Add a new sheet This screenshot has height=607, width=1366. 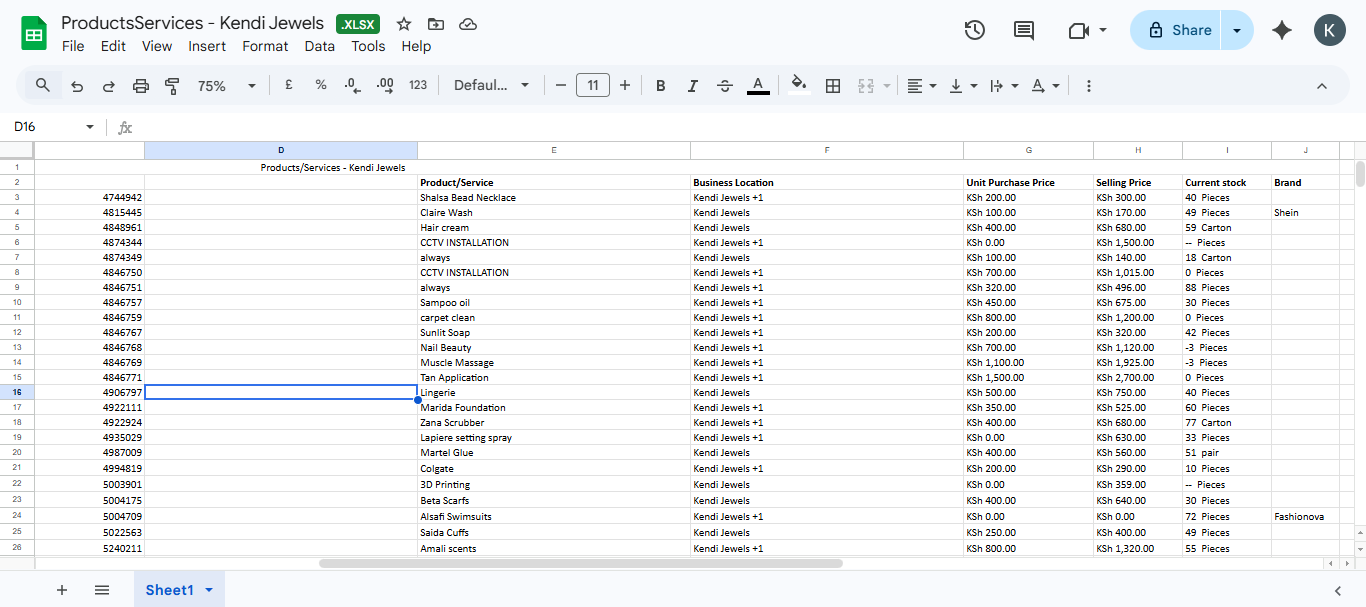(62, 590)
